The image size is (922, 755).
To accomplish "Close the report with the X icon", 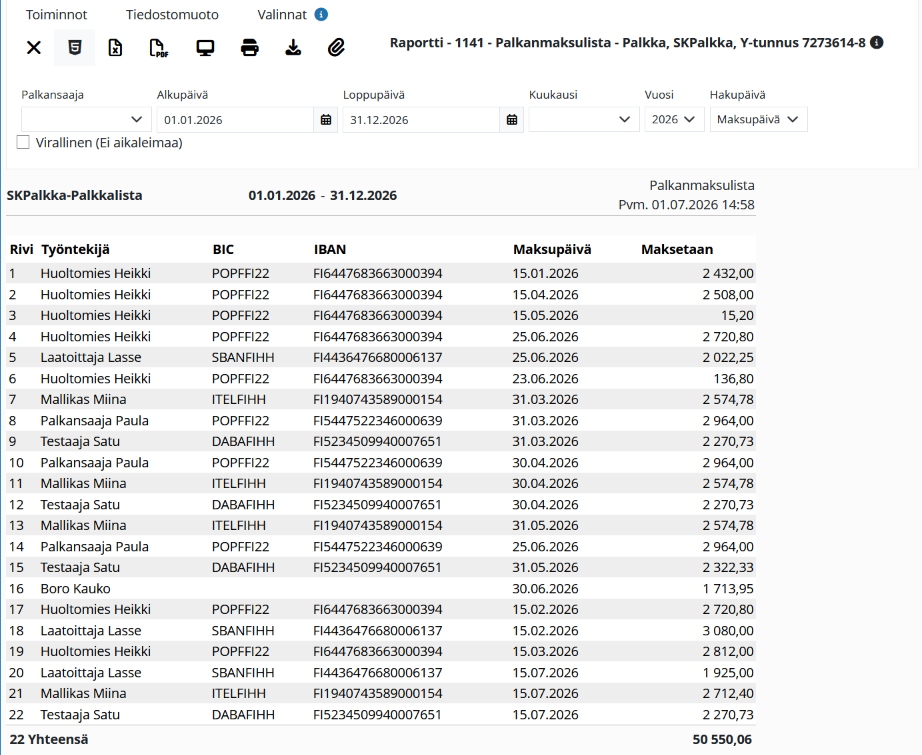I will [x=34, y=48].
